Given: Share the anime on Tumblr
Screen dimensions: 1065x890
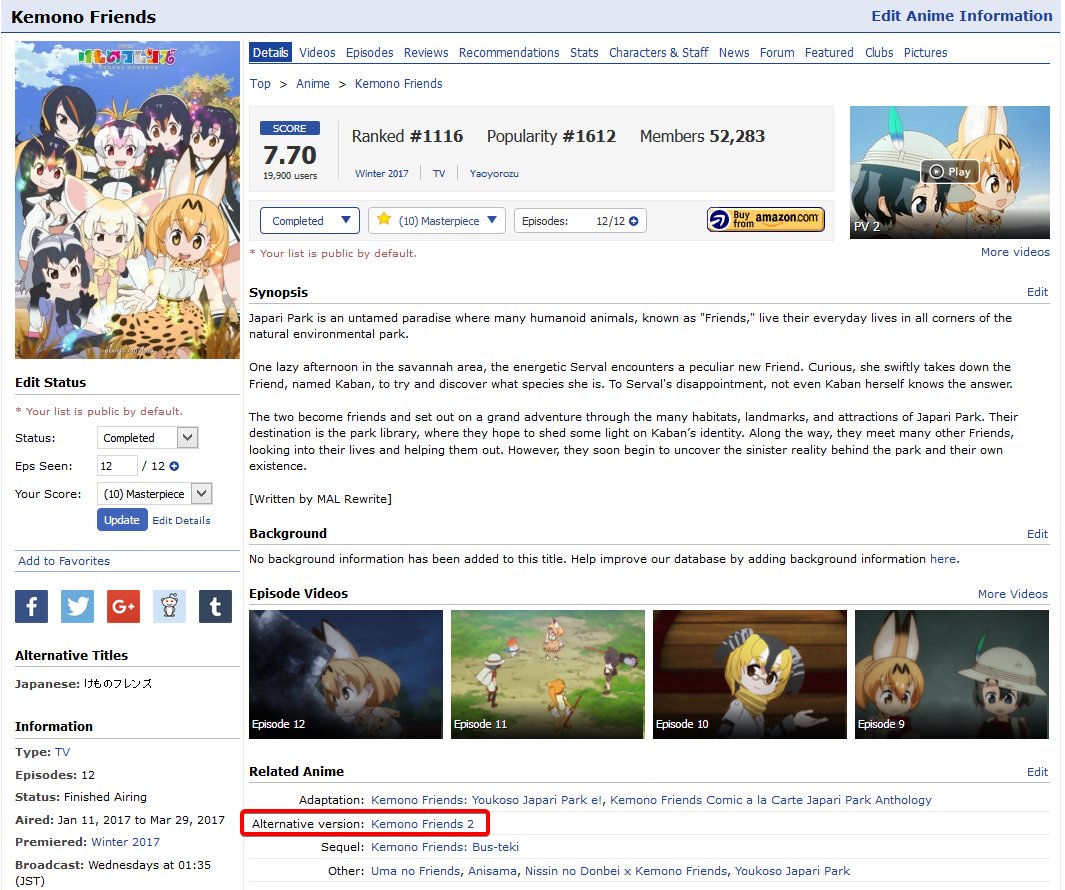Looking at the screenshot, I should click(x=215, y=606).
